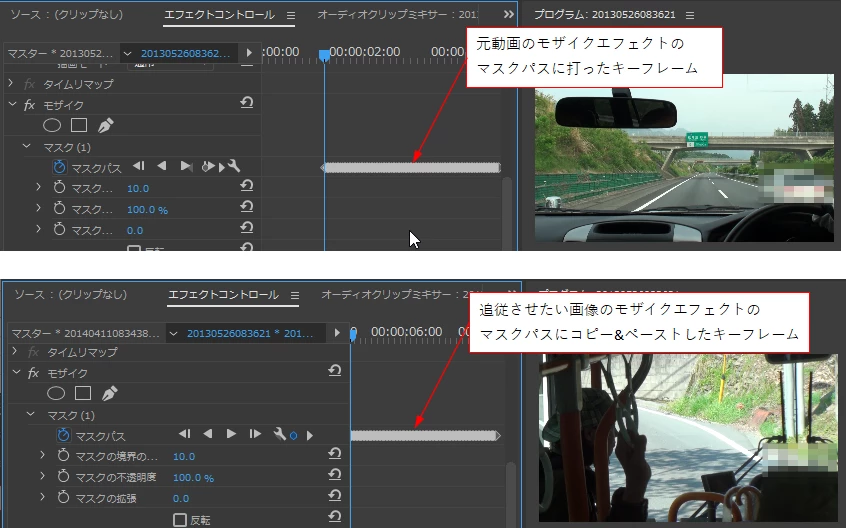Image resolution: width=846 pixels, height=528 pixels.
Task: Select pen mask tool in lower Mosaic effect
Action: 110,394
